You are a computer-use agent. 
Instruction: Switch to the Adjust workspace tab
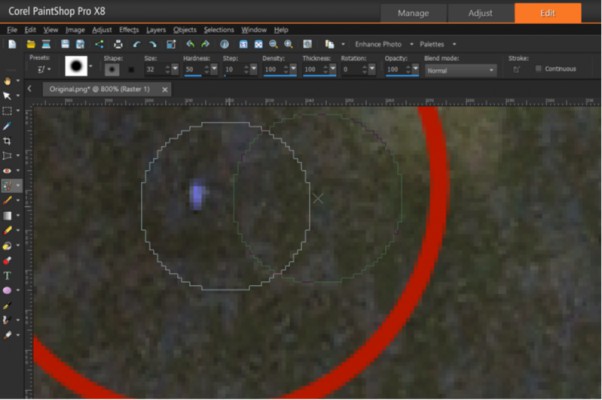(480, 13)
